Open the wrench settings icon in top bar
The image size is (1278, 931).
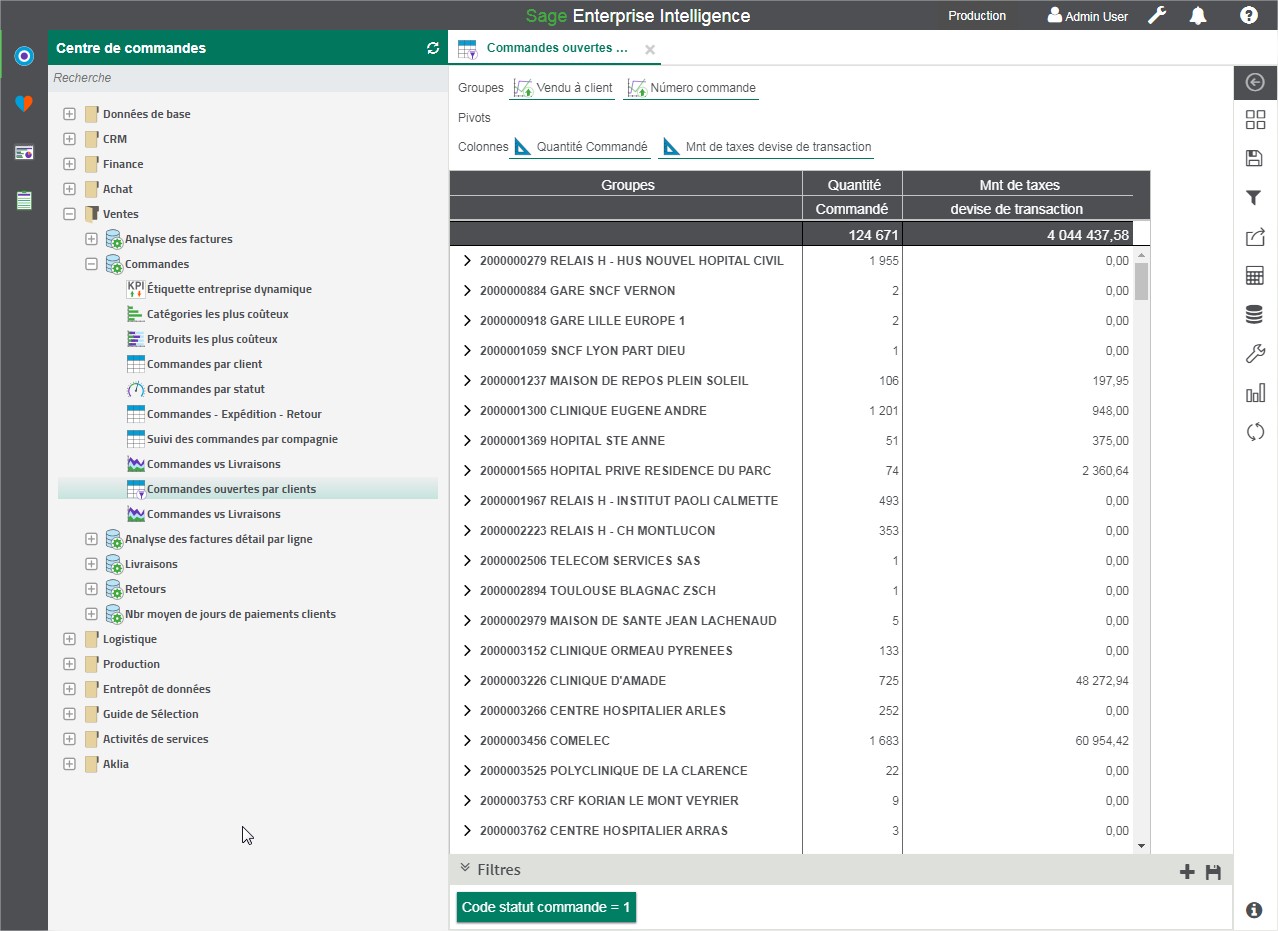point(1157,15)
